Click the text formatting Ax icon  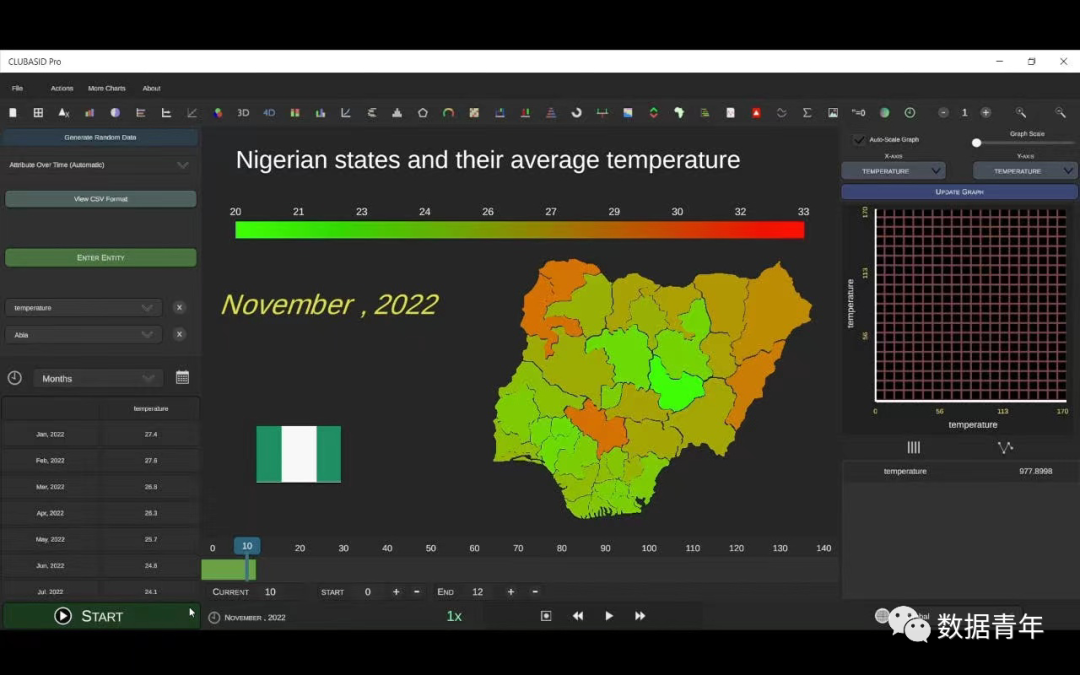[x=63, y=112]
